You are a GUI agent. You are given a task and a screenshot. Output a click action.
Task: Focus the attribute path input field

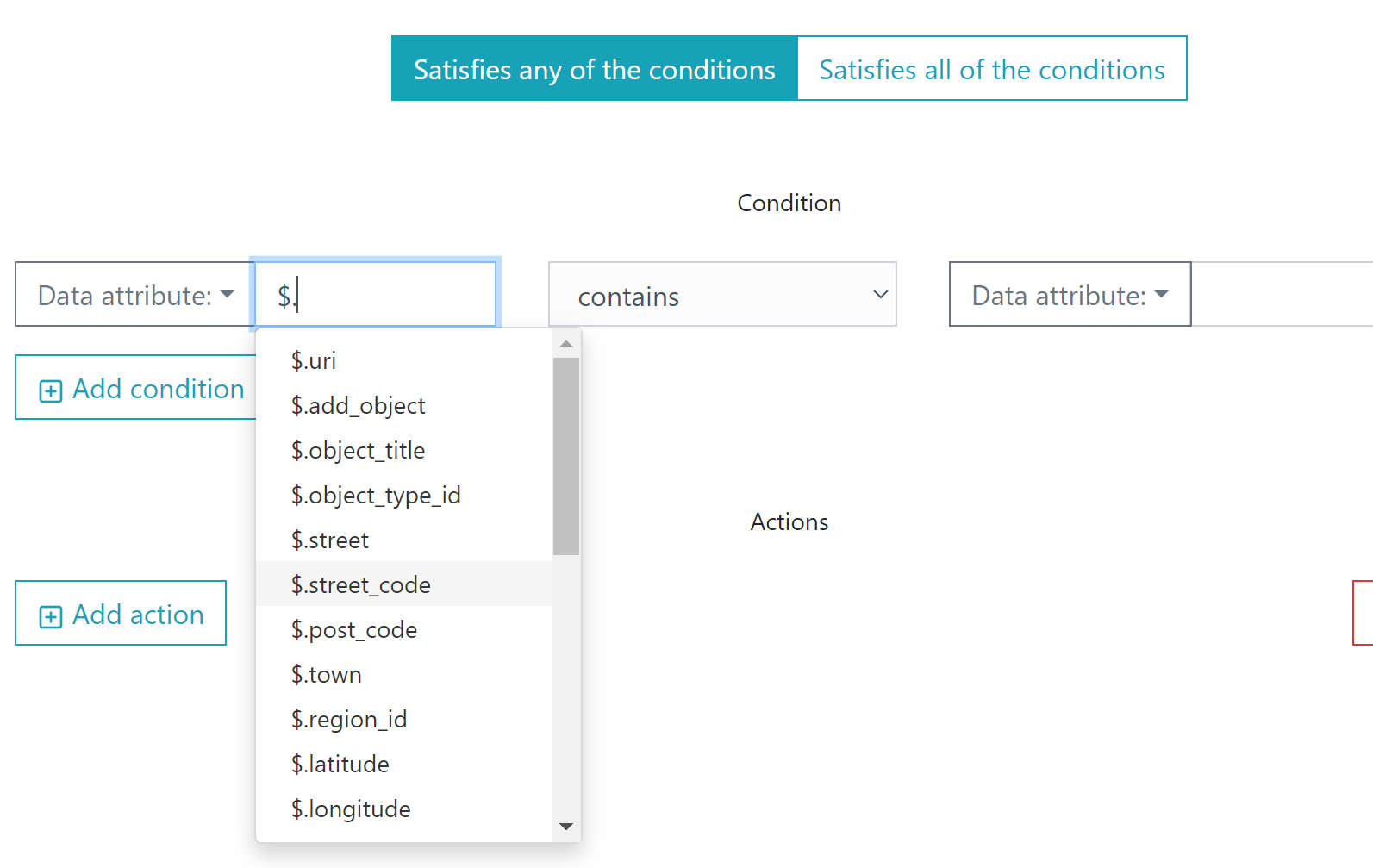(376, 295)
